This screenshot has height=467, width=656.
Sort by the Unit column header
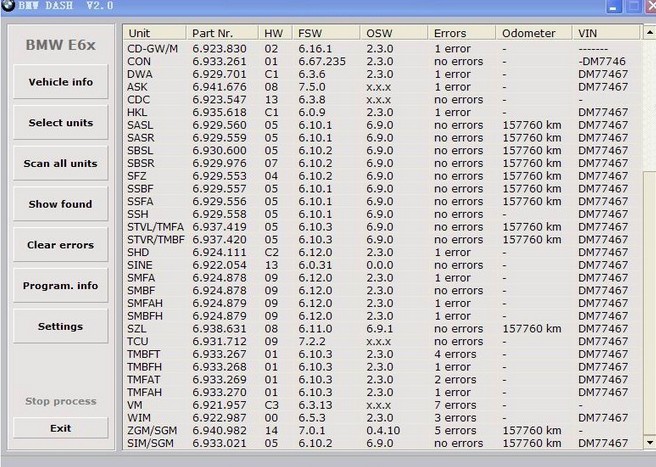[154, 33]
